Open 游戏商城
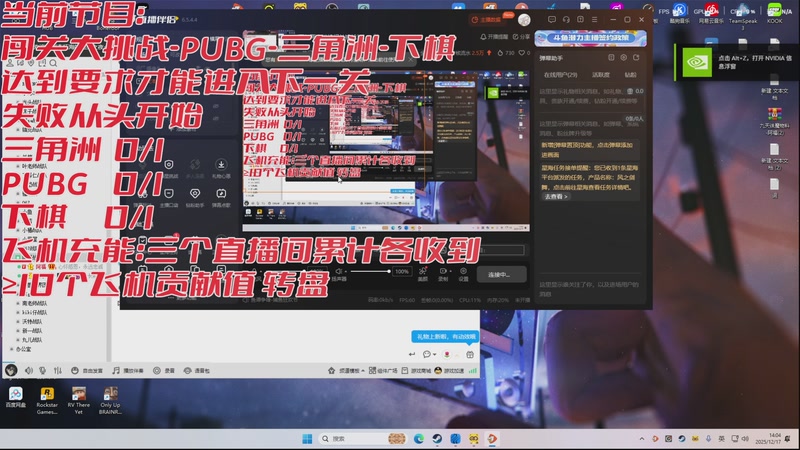800x450 pixels. pyautogui.click(x=416, y=370)
